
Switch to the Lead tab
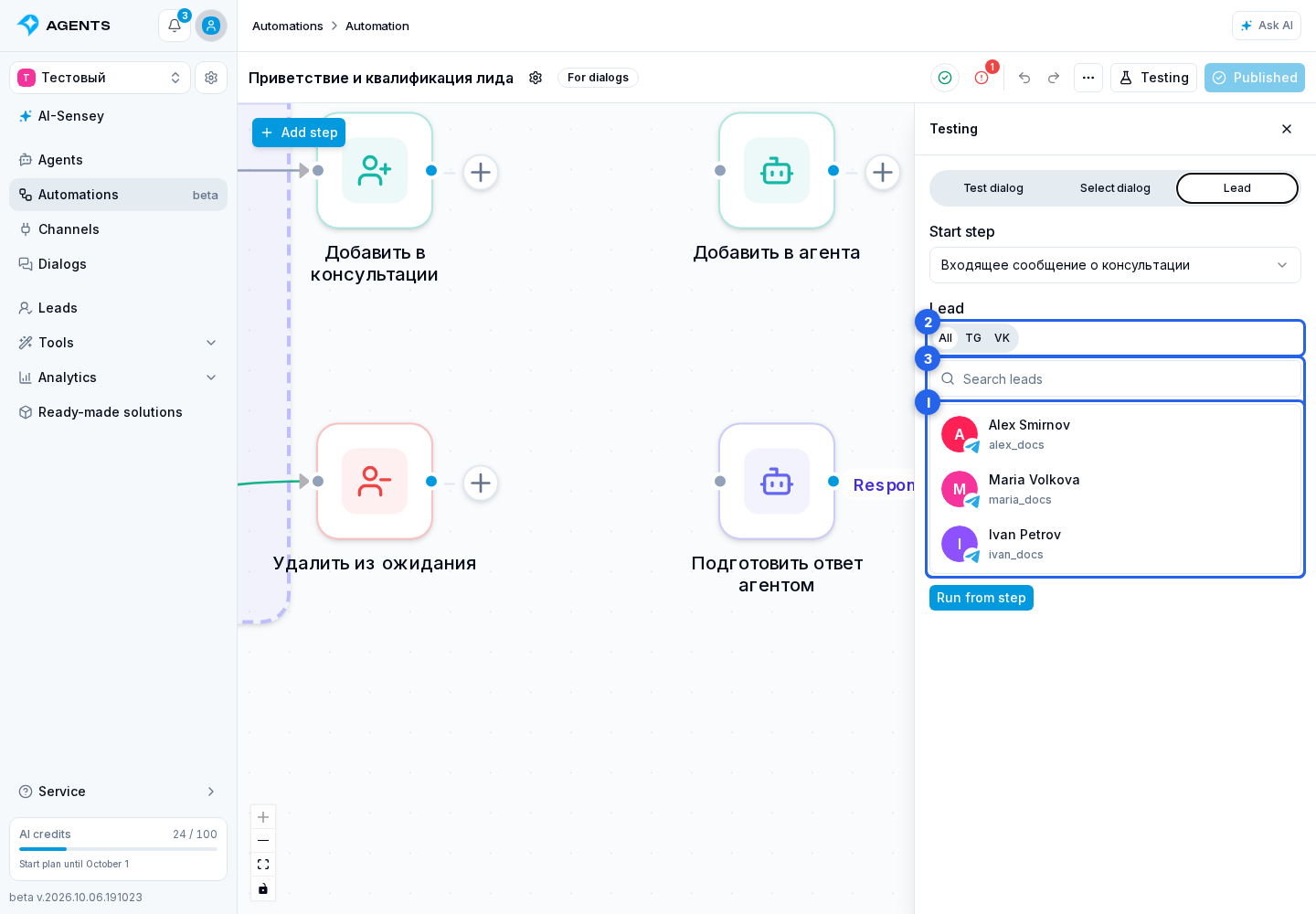pyautogui.click(x=1237, y=188)
